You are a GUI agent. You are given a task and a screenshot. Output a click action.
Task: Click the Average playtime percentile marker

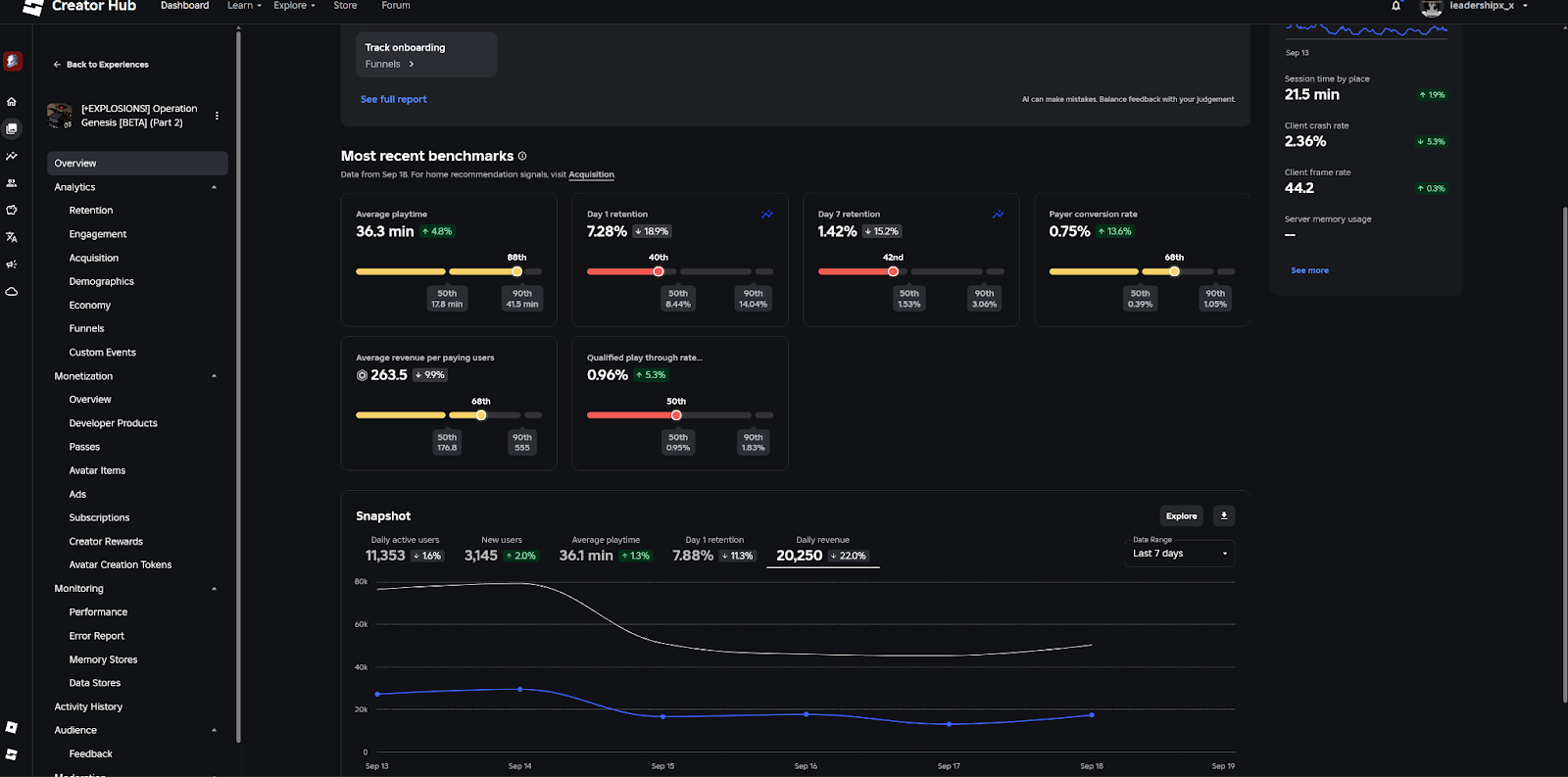tap(516, 271)
